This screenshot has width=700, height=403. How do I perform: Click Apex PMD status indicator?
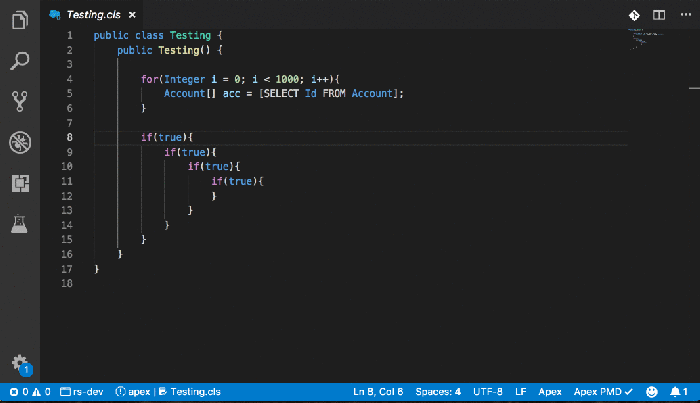[603, 392]
